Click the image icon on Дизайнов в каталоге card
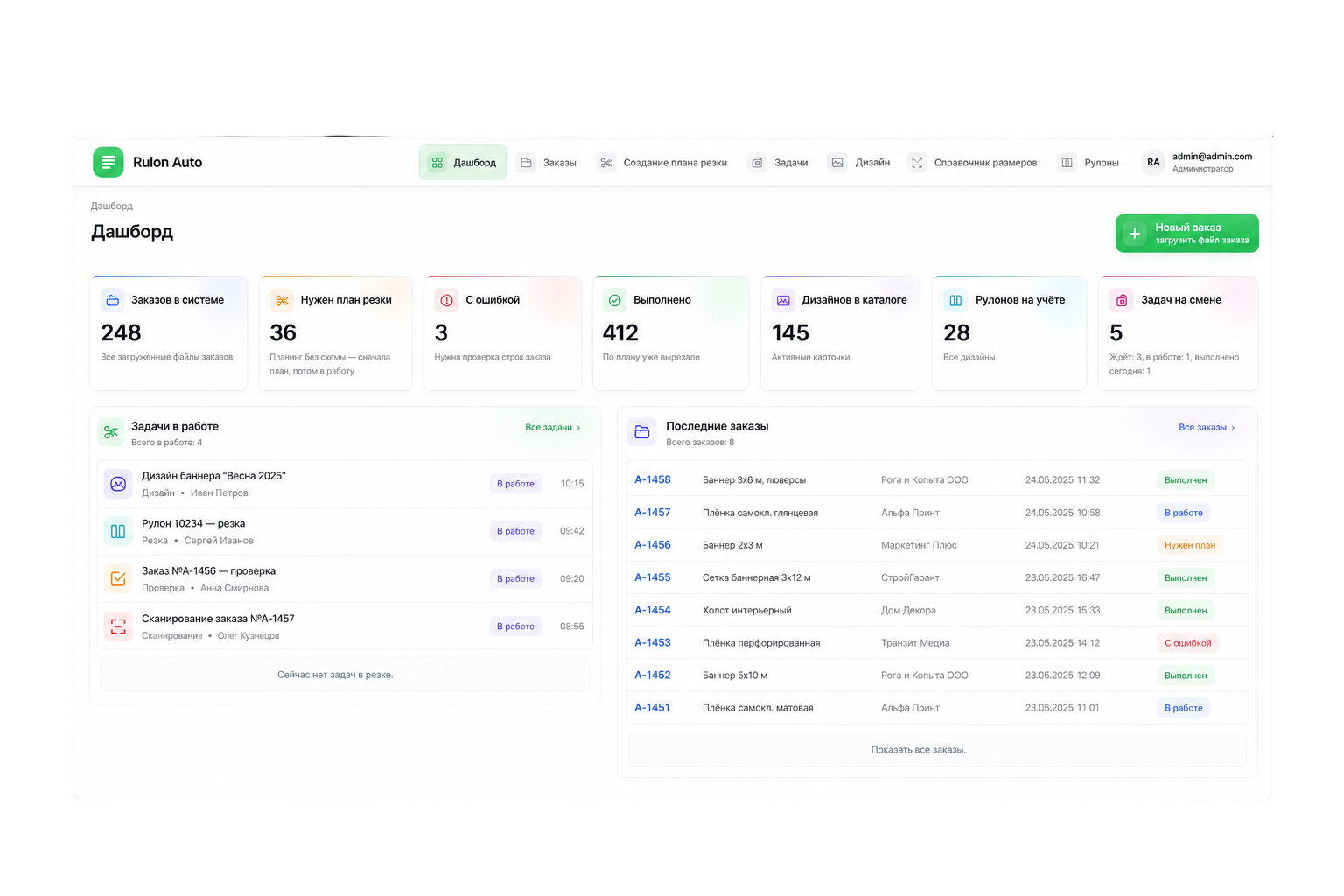This screenshot has width=1344, height=896. pyautogui.click(x=783, y=300)
